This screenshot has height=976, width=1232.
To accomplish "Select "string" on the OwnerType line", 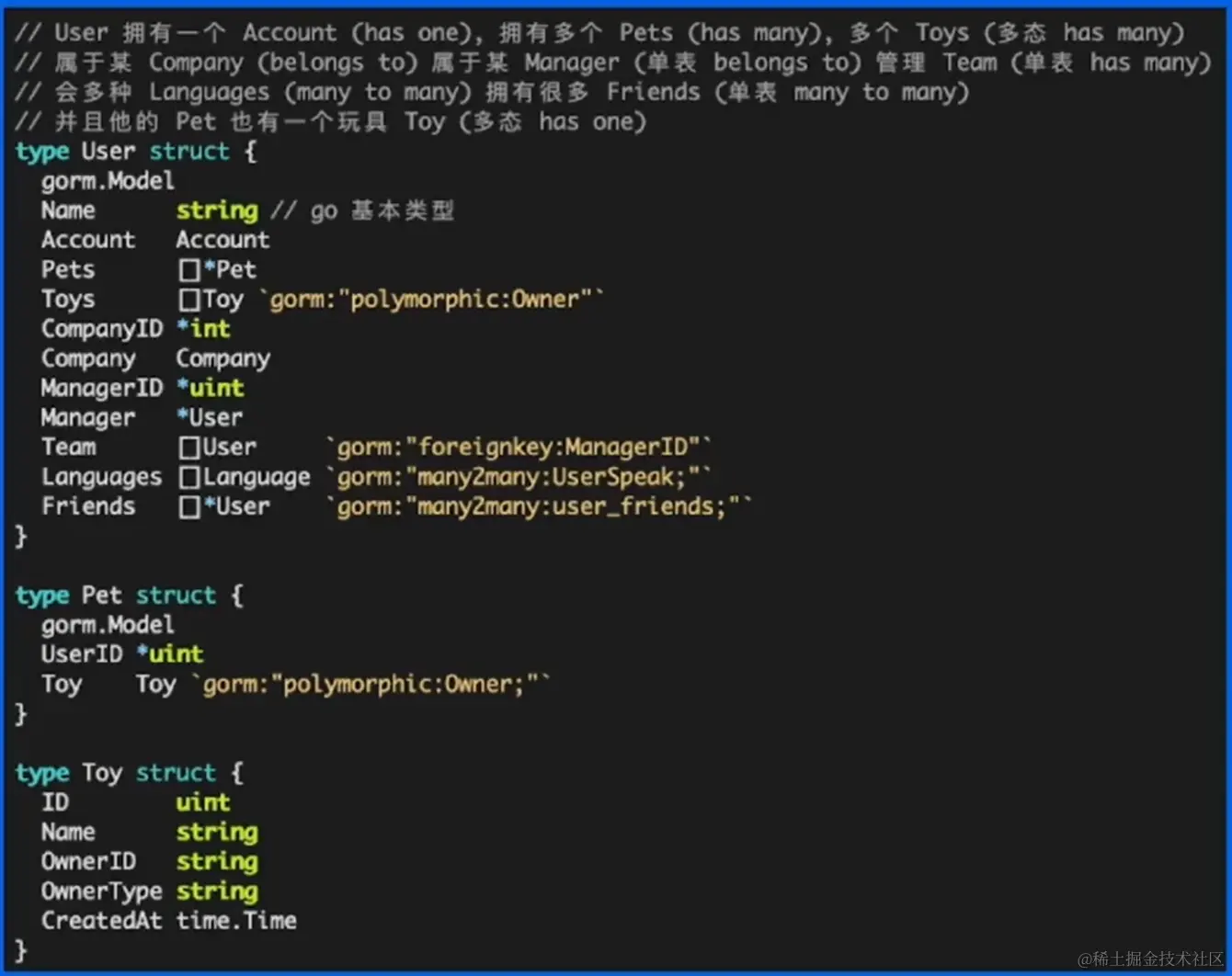I will pos(217,891).
